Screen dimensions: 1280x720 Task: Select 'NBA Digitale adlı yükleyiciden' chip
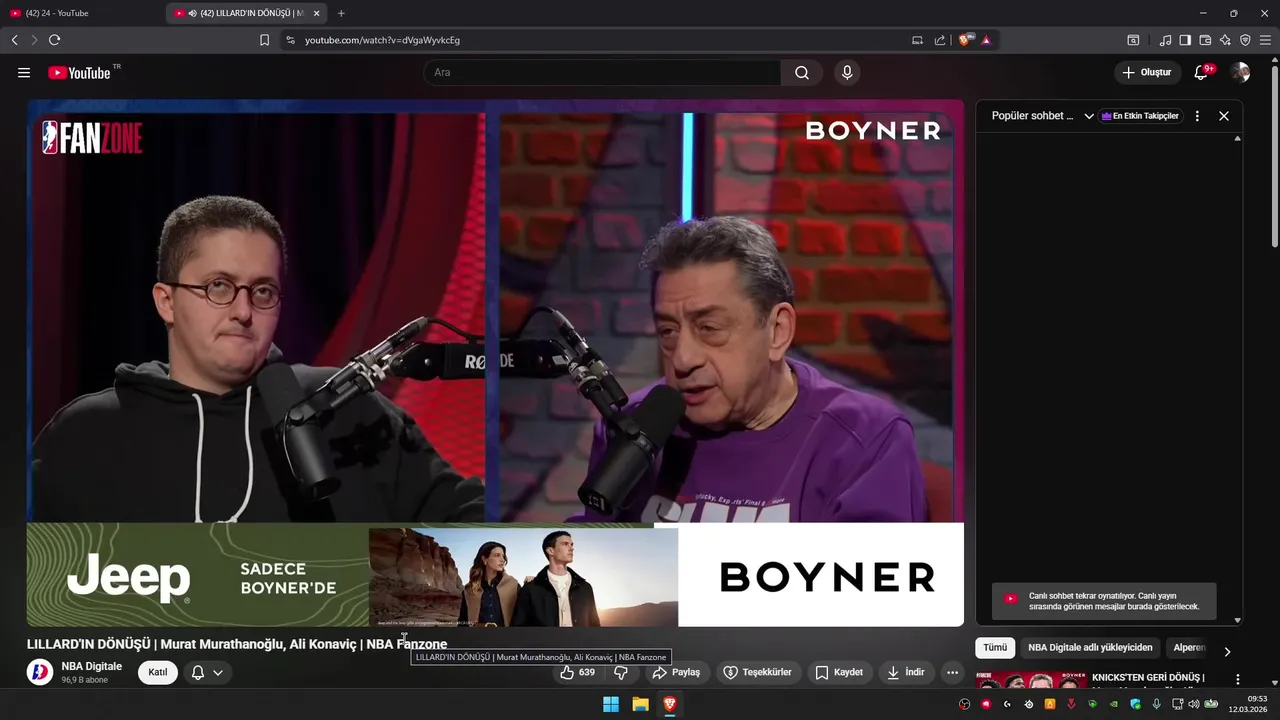pos(1090,648)
